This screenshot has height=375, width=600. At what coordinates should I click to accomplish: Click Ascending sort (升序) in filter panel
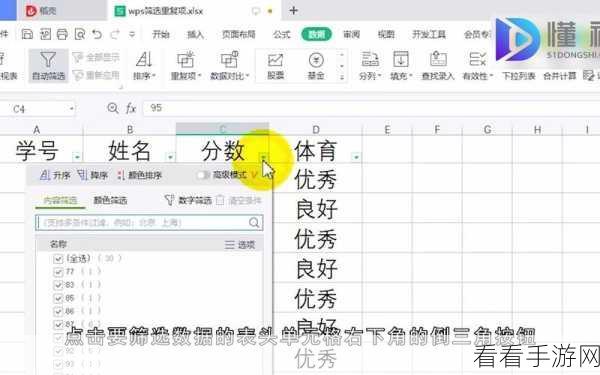pyautogui.click(x=55, y=176)
